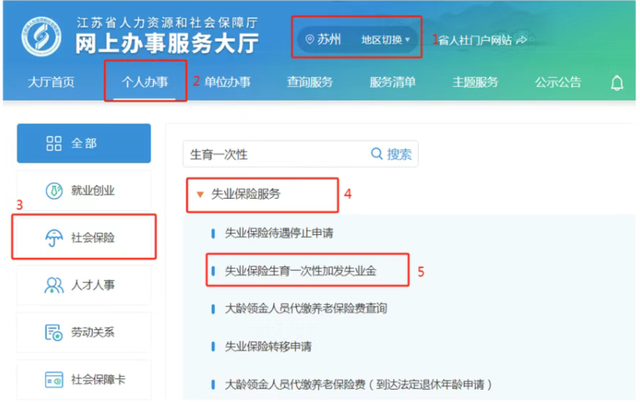This screenshot has width=640, height=402.
Task: Collapse the 失业保险服务 section
Action: pos(201,195)
